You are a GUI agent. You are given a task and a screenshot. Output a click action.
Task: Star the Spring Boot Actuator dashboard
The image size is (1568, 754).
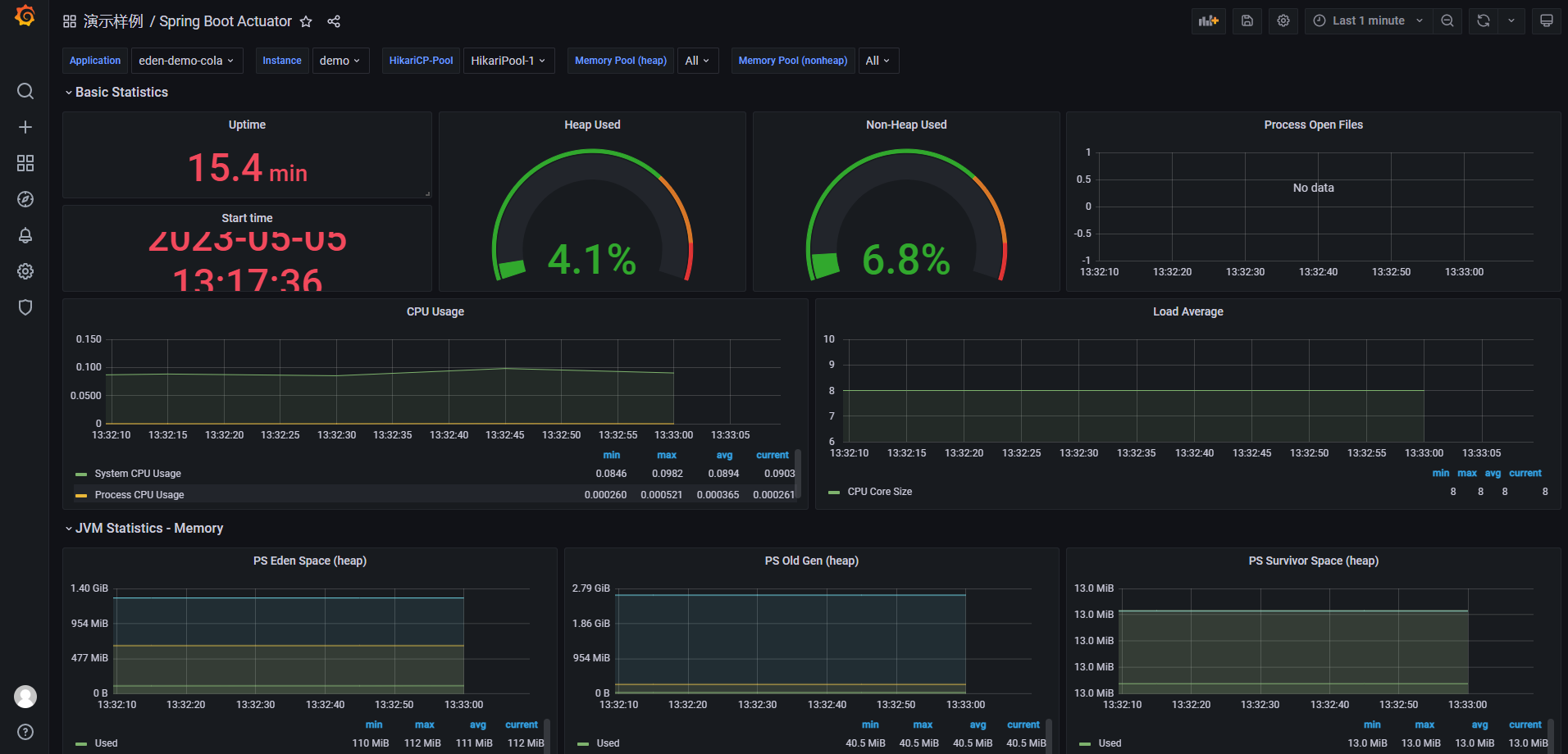point(306,21)
